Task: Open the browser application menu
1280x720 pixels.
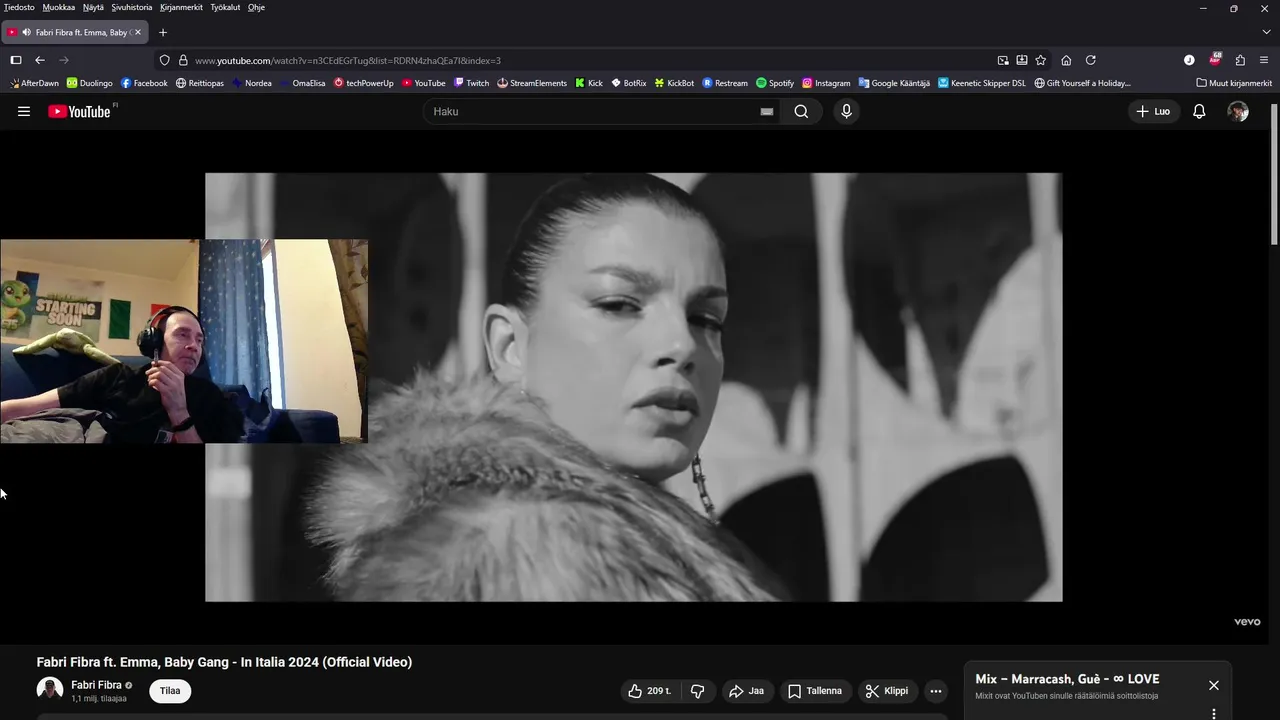Action: [x=1264, y=60]
